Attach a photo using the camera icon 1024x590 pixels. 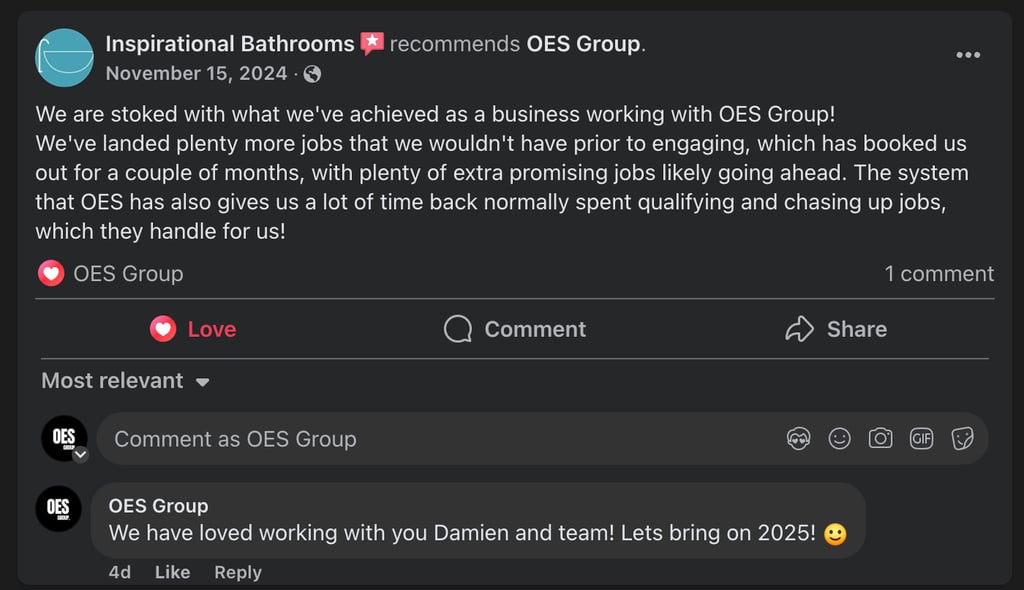[x=880, y=439]
